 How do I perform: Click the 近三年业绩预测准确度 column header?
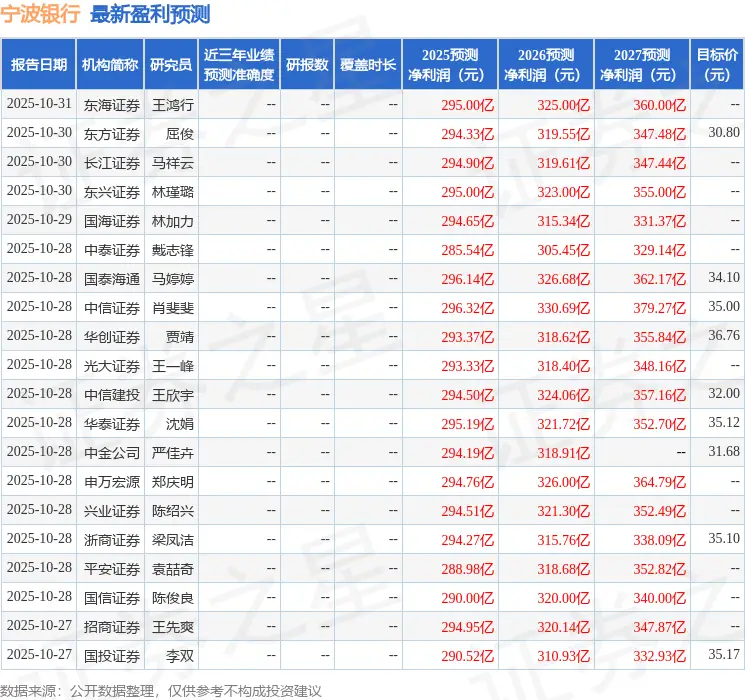point(239,64)
